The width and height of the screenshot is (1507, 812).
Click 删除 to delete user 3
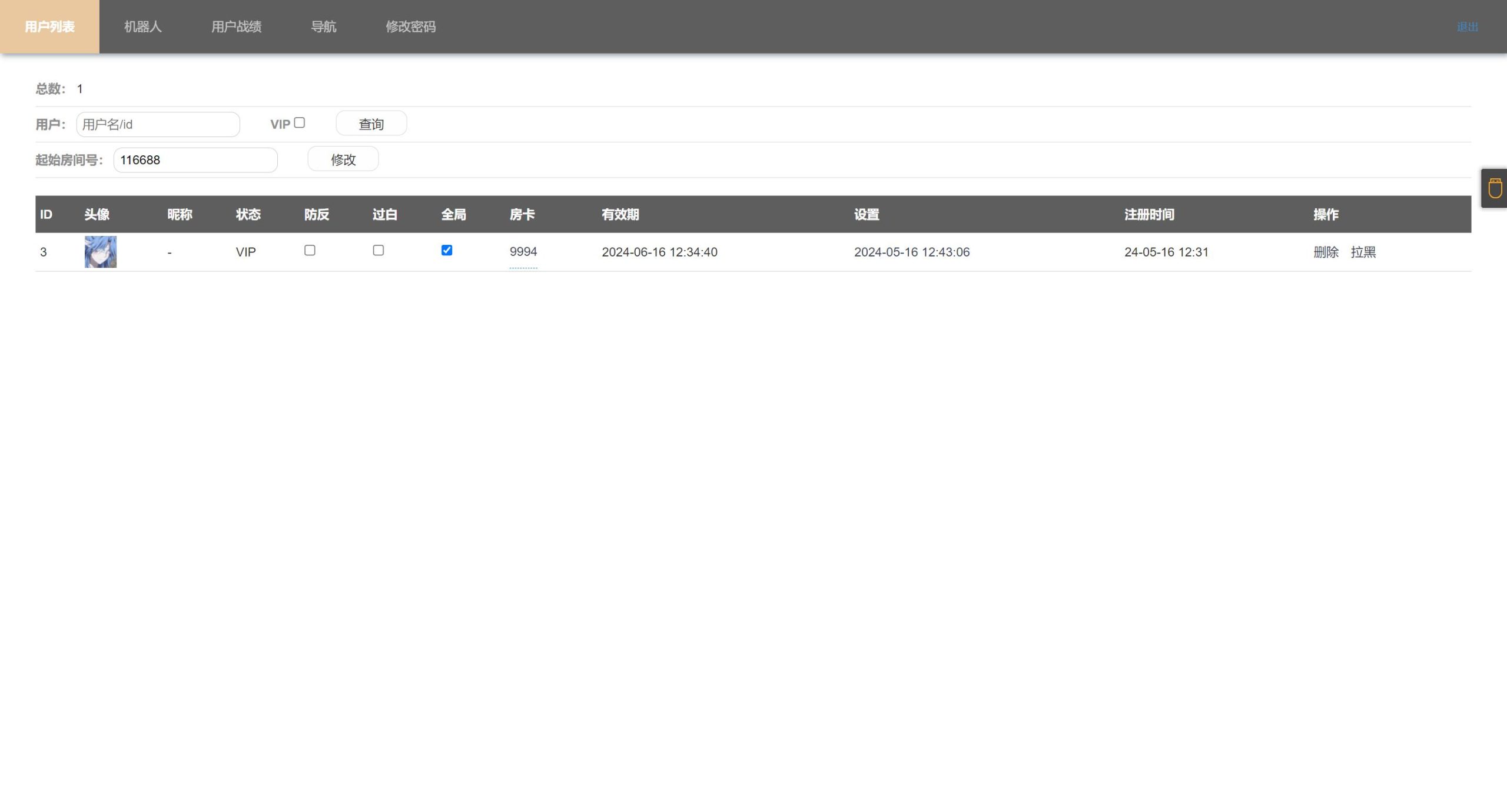point(1326,252)
